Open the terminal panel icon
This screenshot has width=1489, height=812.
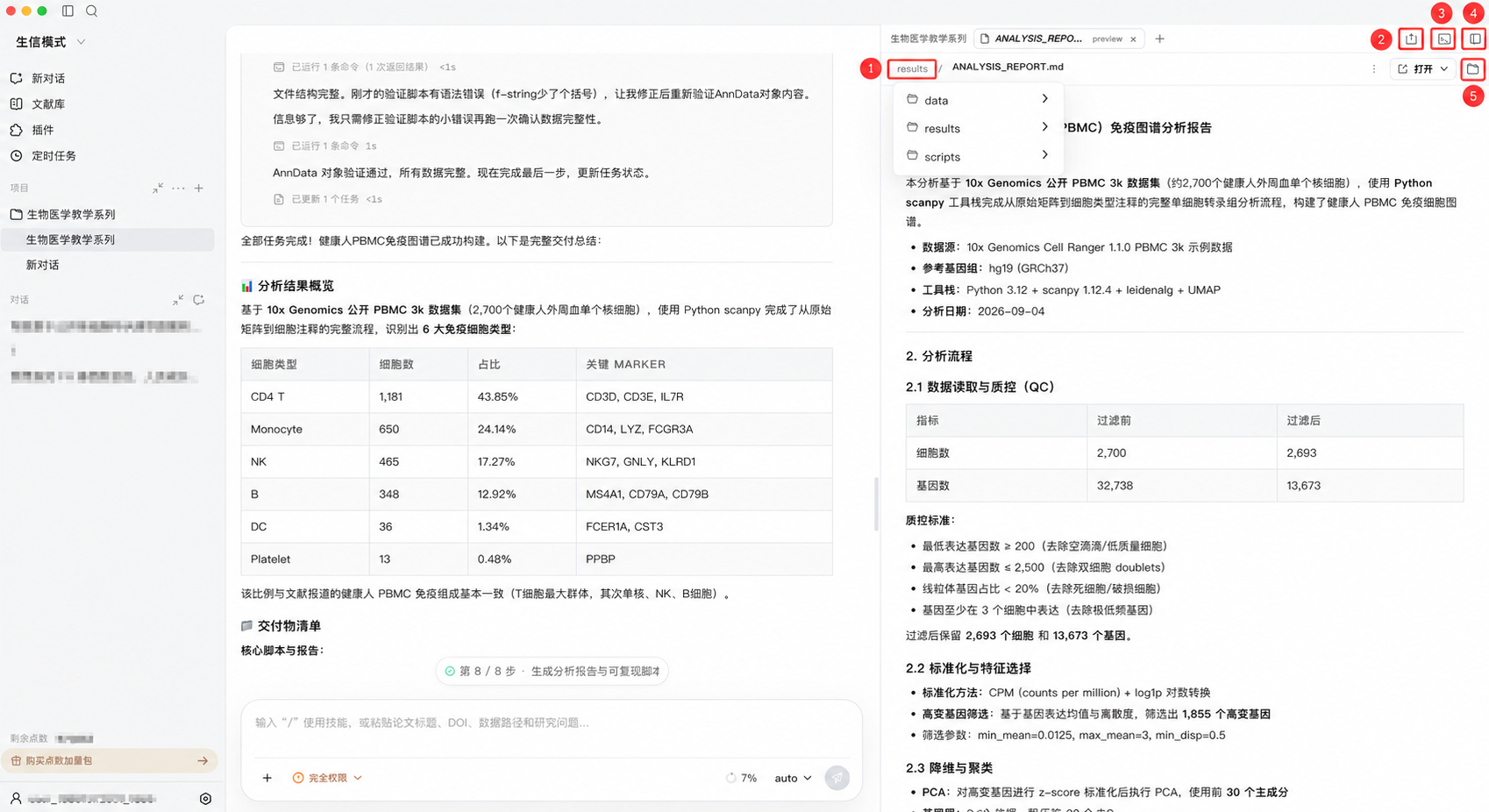coord(1443,39)
